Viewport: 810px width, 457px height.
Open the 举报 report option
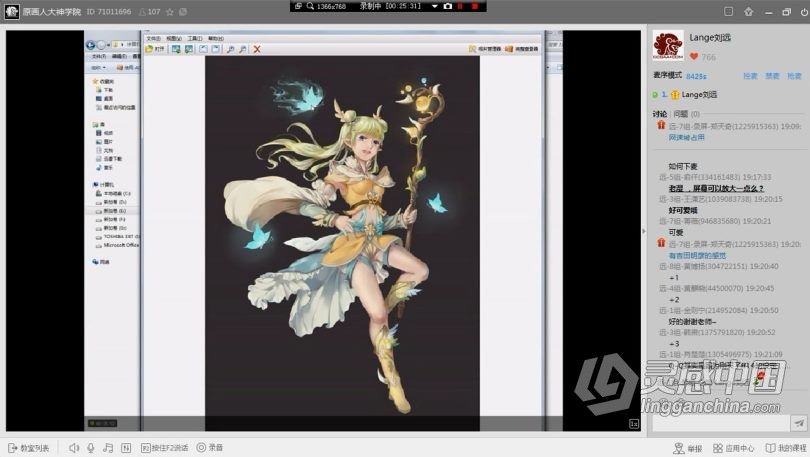coord(688,448)
